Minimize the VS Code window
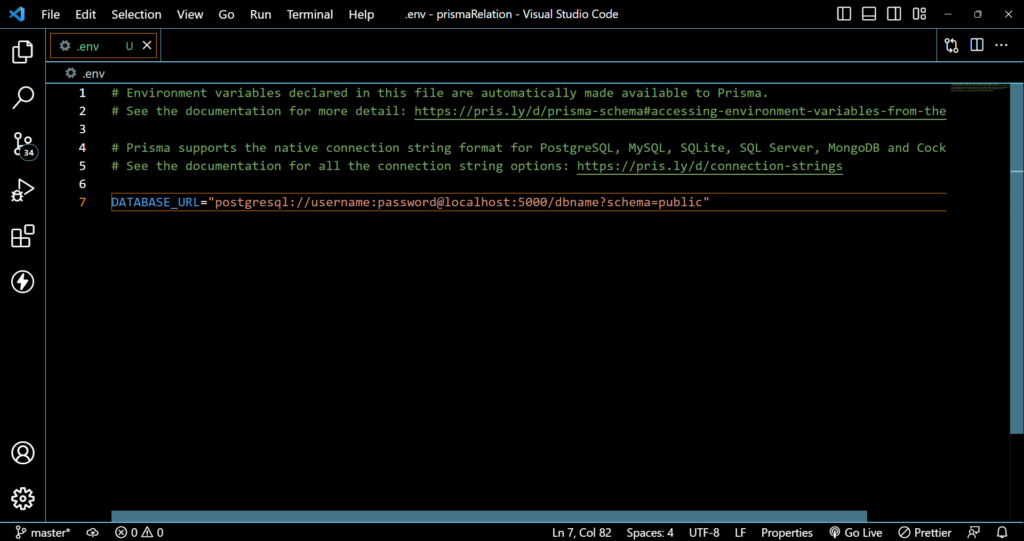Screen dimensions: 1024x541 pyautogui.click(x=948, y=14)
